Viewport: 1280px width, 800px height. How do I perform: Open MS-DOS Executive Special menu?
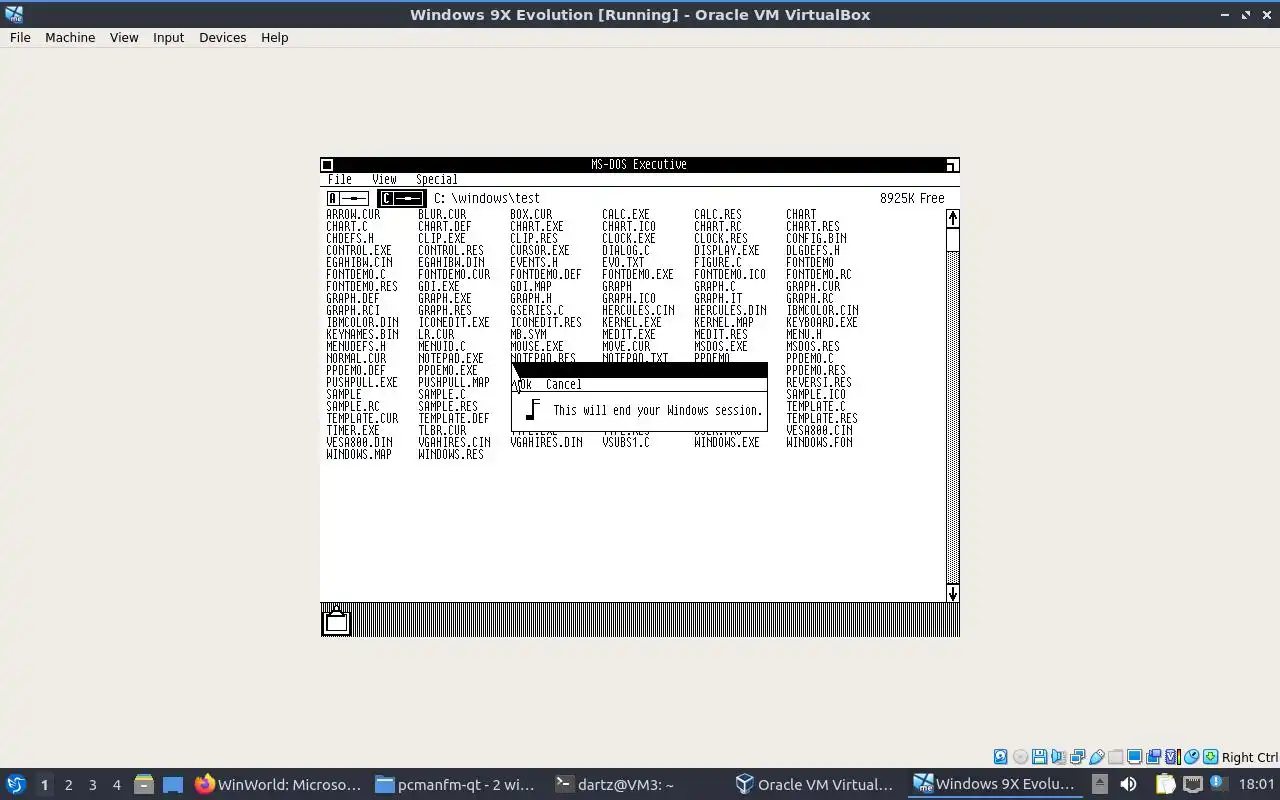[x=437, y=180]
